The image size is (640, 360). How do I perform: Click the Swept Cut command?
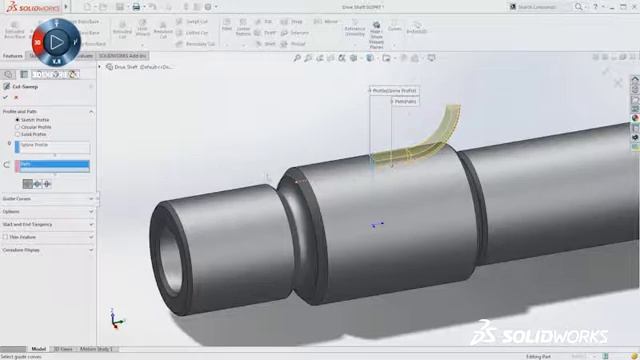pyautogui.click(x=192, y=22)
